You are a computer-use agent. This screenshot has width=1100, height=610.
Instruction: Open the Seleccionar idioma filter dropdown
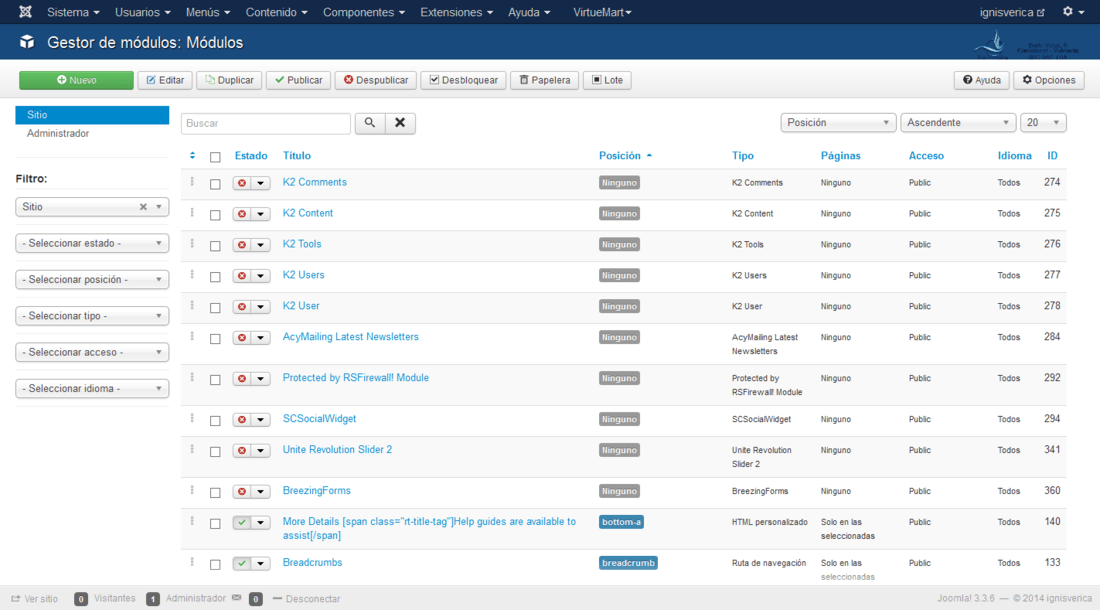(92, 388)
